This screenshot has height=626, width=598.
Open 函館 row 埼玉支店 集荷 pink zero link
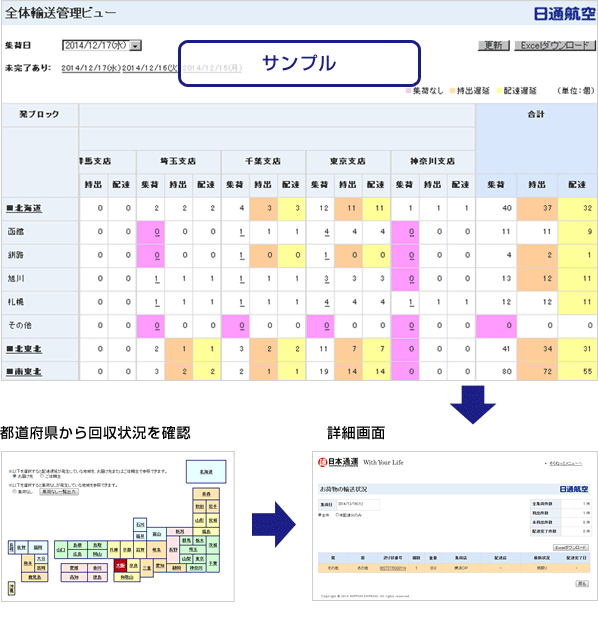click(157, 232)
